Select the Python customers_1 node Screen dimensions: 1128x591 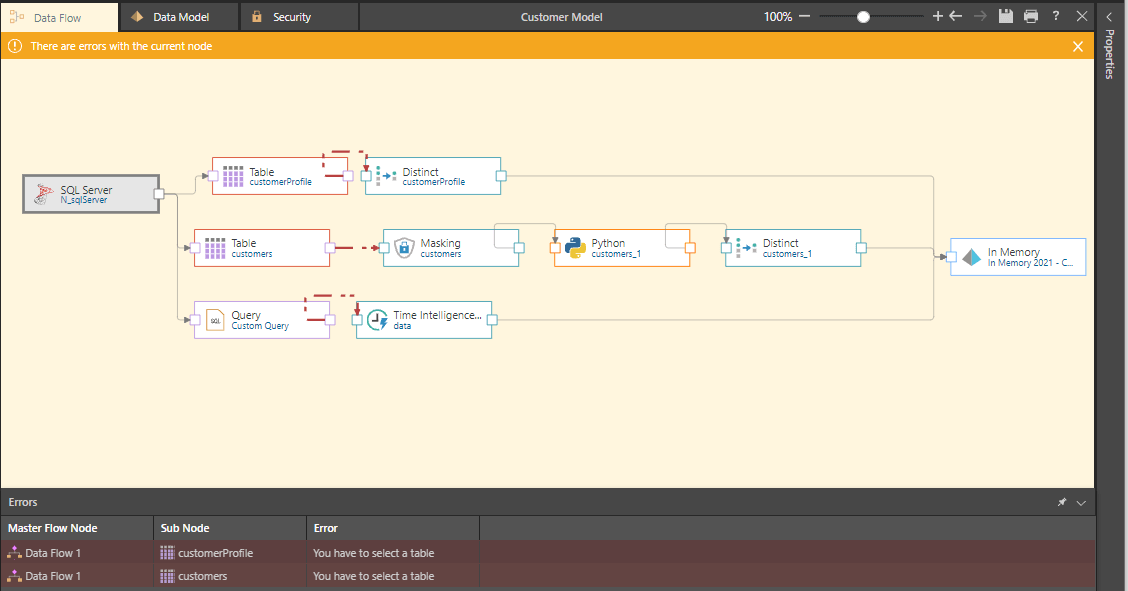coord(622,248)
